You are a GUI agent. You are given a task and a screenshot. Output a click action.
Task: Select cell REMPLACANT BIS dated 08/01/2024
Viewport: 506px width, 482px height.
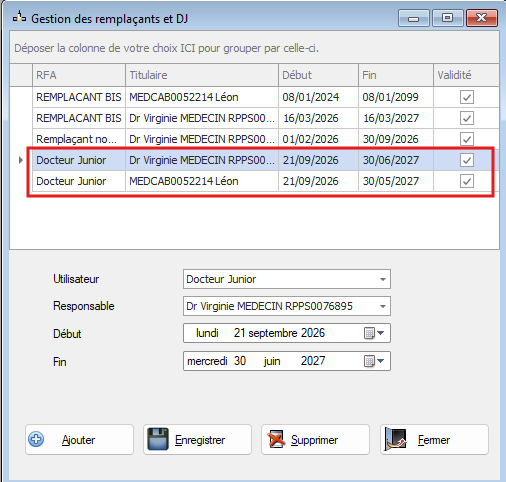coord(79,97)
